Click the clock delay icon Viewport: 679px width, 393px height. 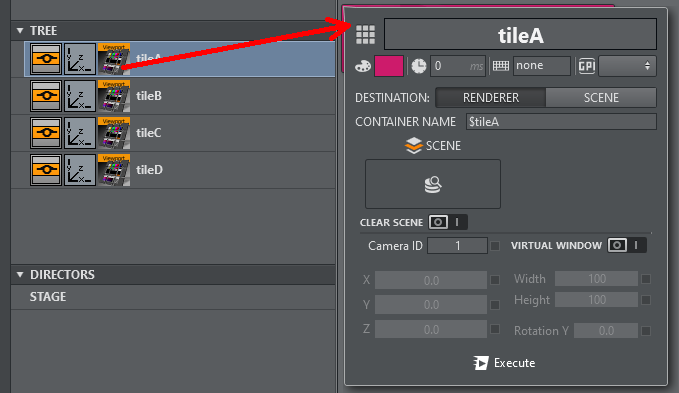pos(418,66)
